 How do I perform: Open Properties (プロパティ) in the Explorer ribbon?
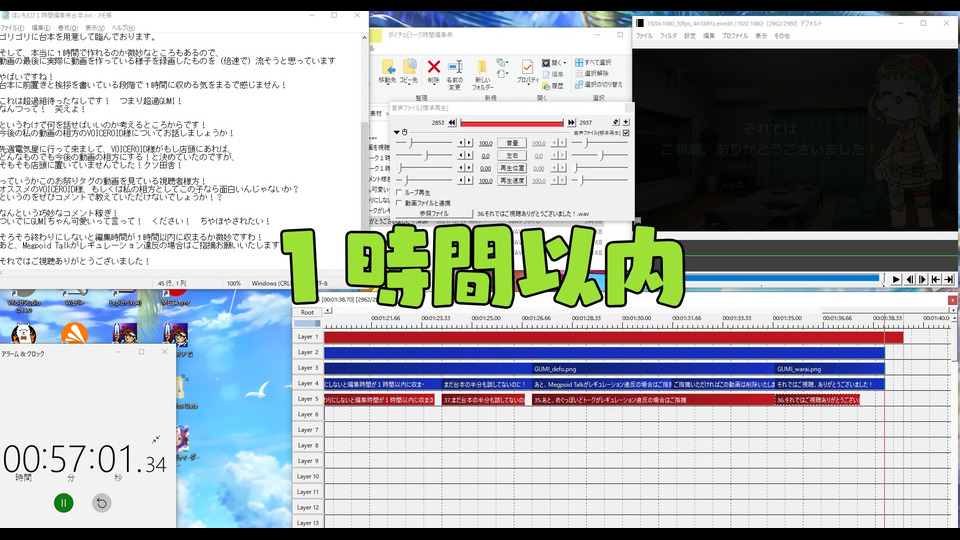click(527, 71)
